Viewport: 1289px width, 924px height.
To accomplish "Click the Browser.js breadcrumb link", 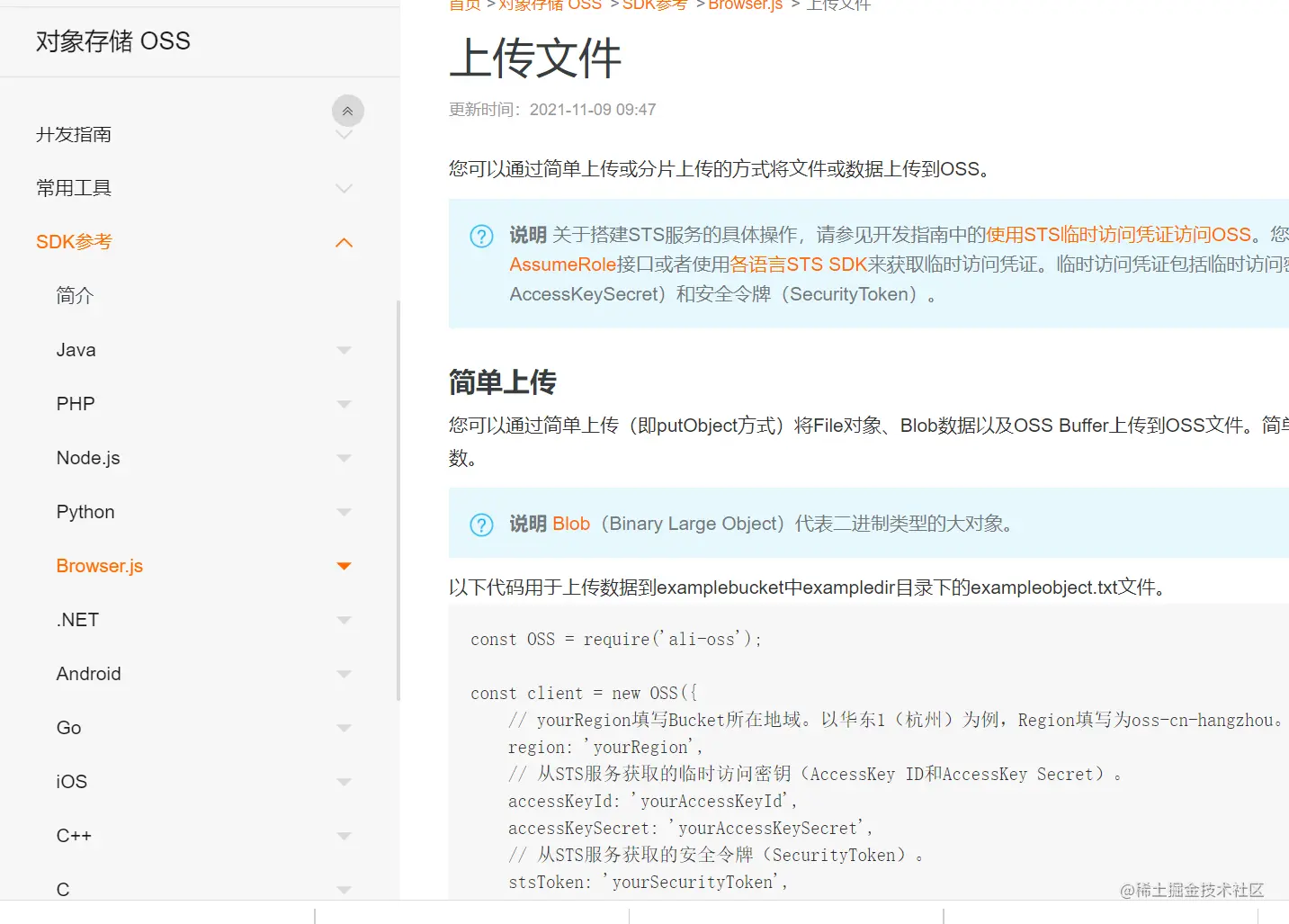I will pyautogui.click(x=746, y=4).
